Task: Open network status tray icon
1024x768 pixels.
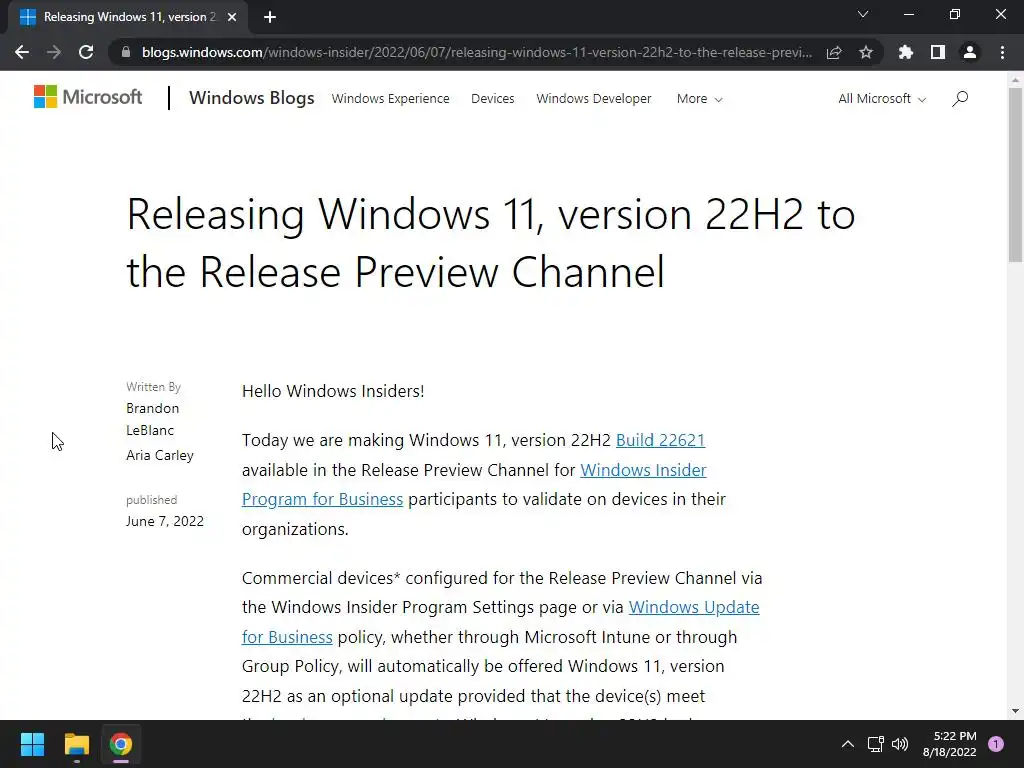Action: (x=876, y=744)
